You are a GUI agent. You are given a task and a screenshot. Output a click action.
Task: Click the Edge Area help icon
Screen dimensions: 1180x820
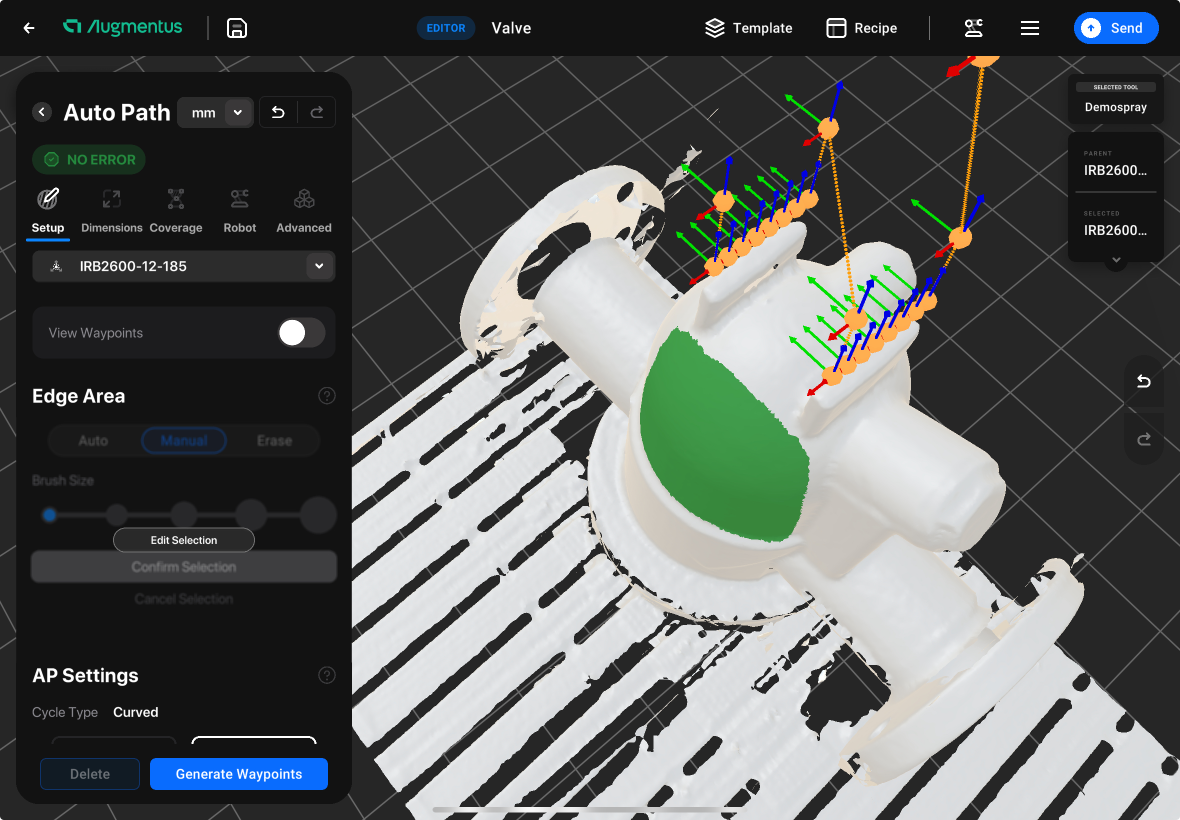(x=326, y=395)
